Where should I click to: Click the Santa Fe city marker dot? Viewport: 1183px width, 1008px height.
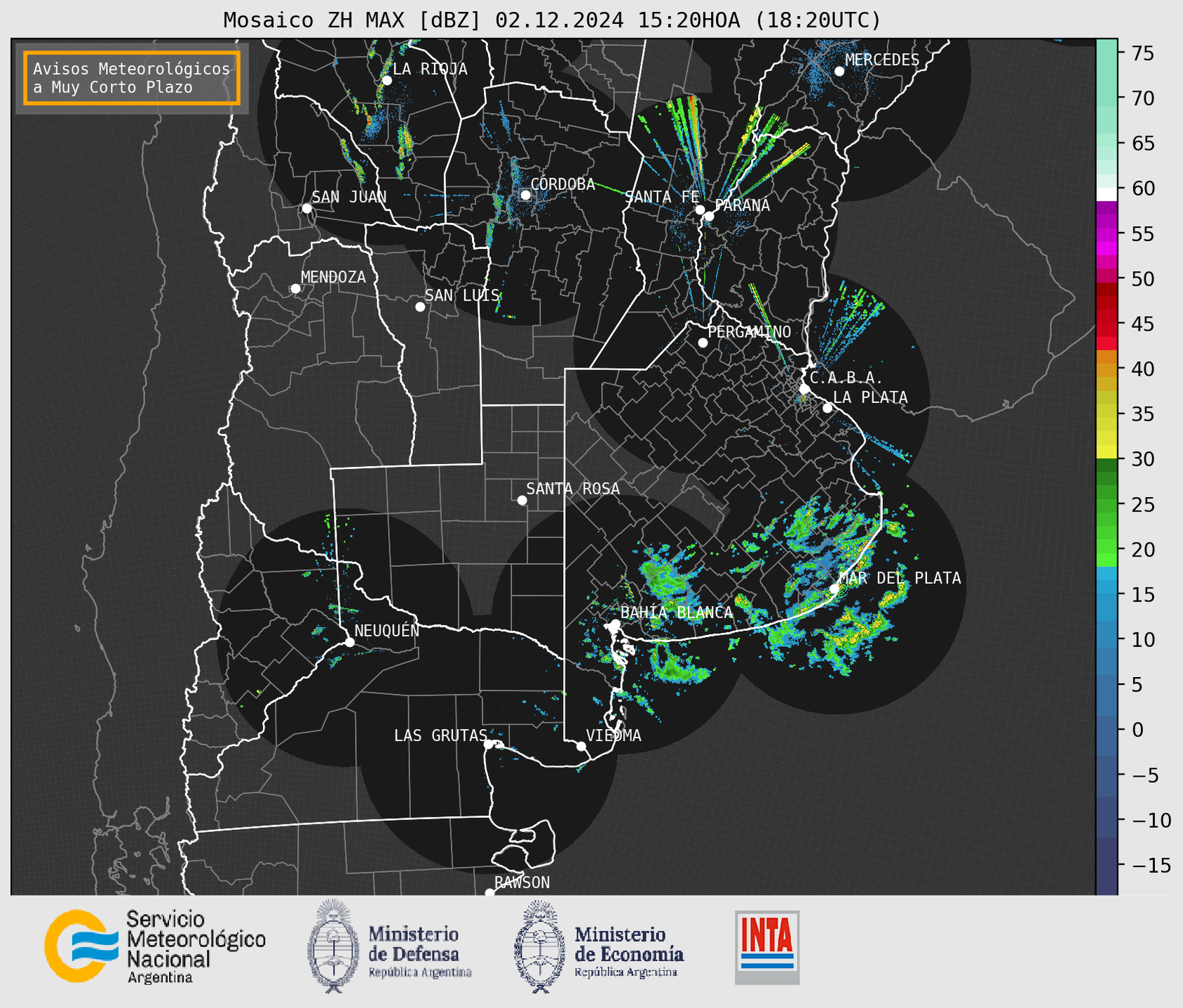pos(700,210)
